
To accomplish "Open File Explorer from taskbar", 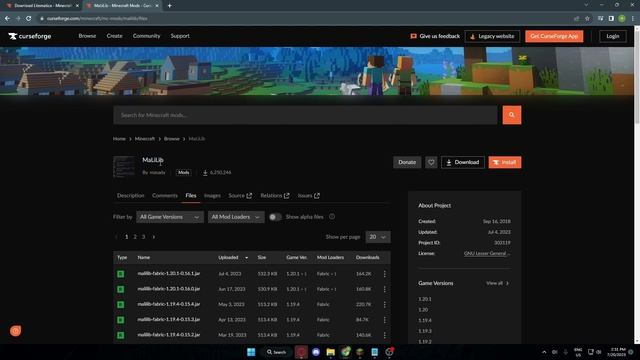I will (x=331, y=352).
